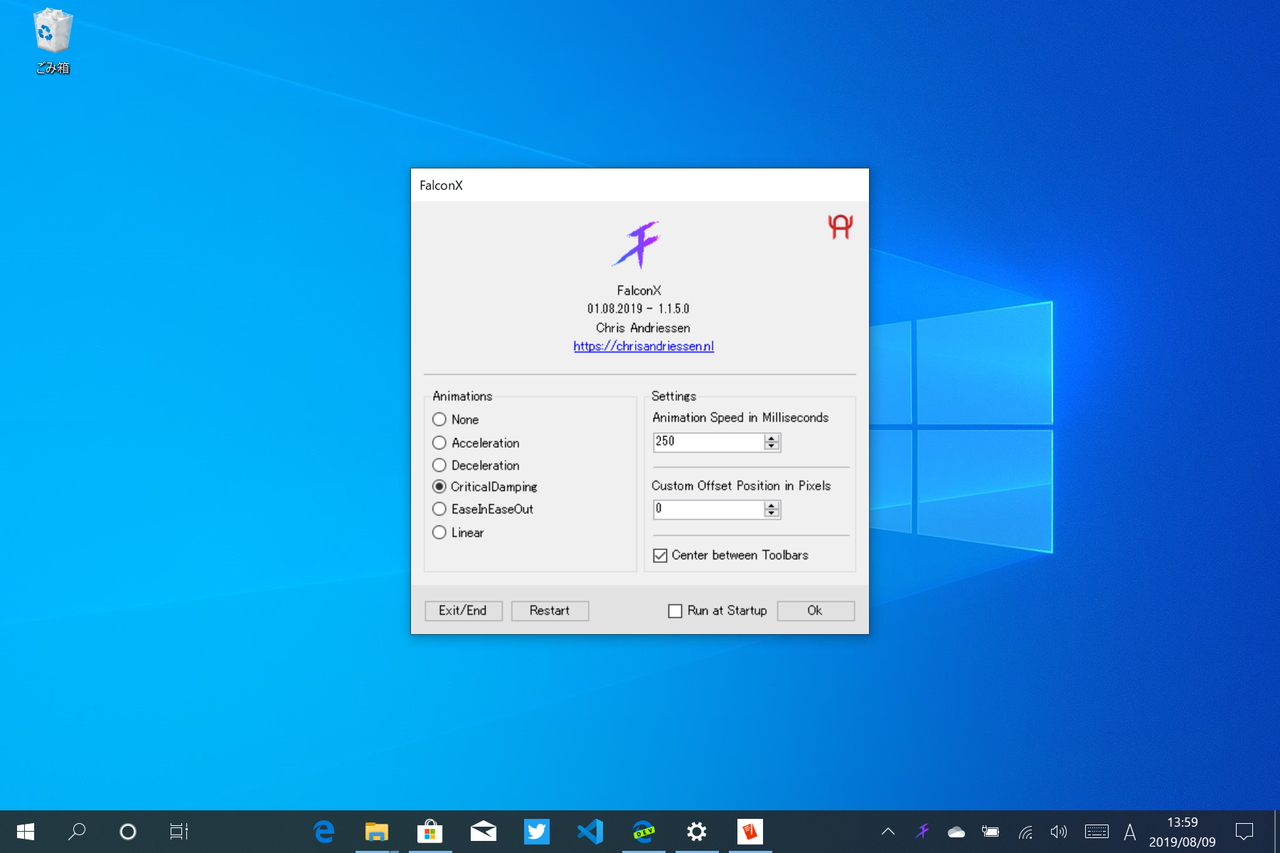This screenshot has width=1280, height=853.
Task: Enable Run at Startup
Action: 675,610
